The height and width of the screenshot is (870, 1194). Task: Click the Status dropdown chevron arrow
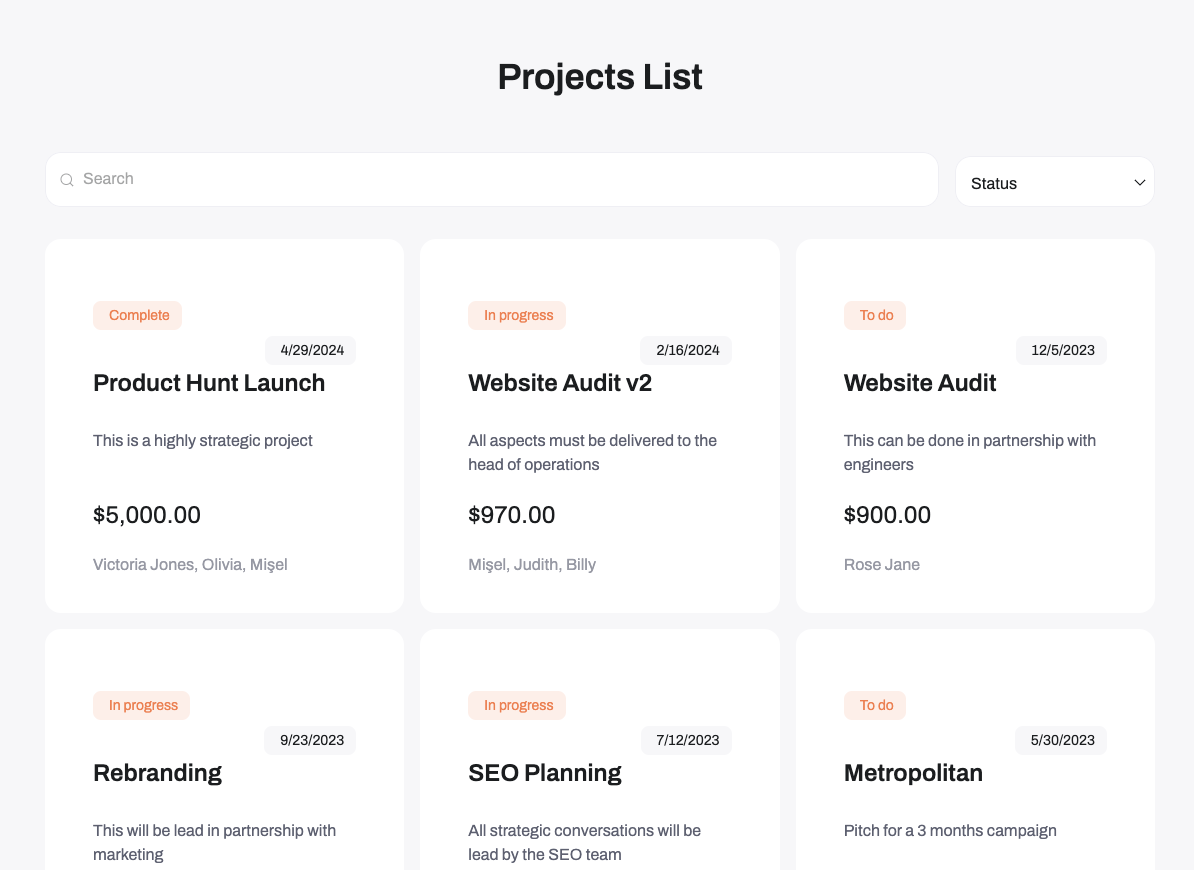(x=1139, y=183)
